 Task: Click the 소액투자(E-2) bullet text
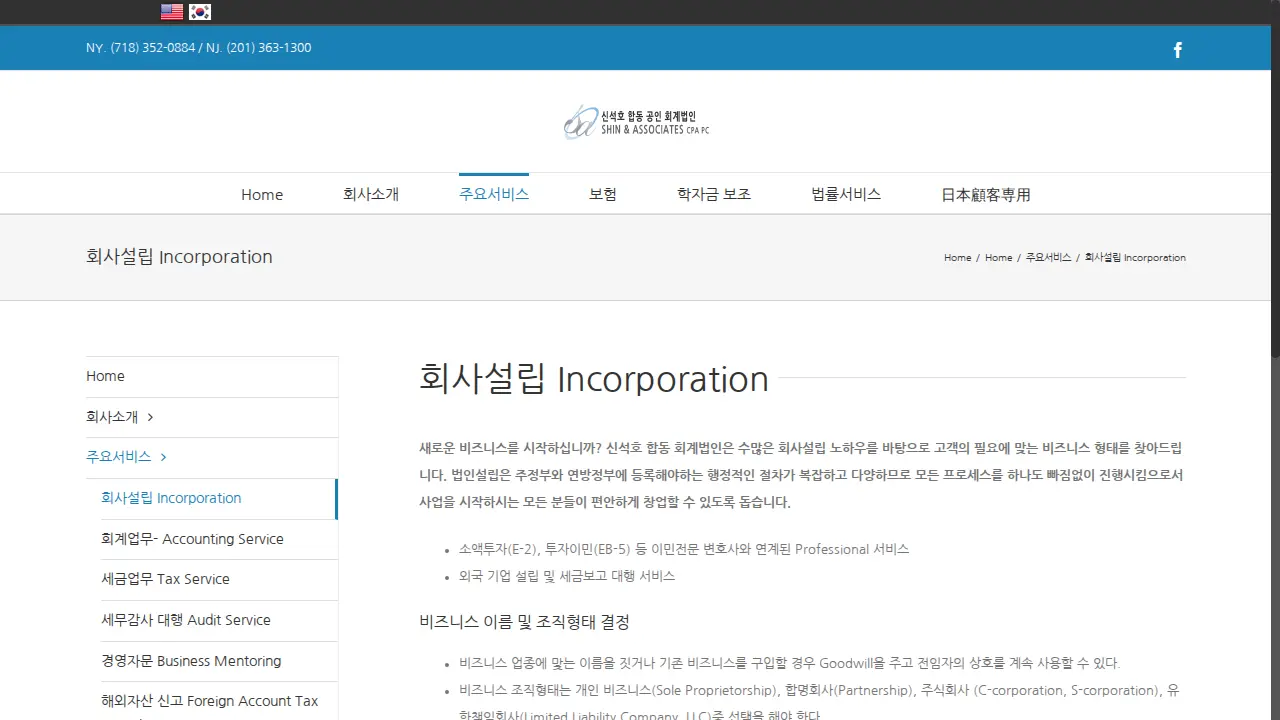point(684,549)
